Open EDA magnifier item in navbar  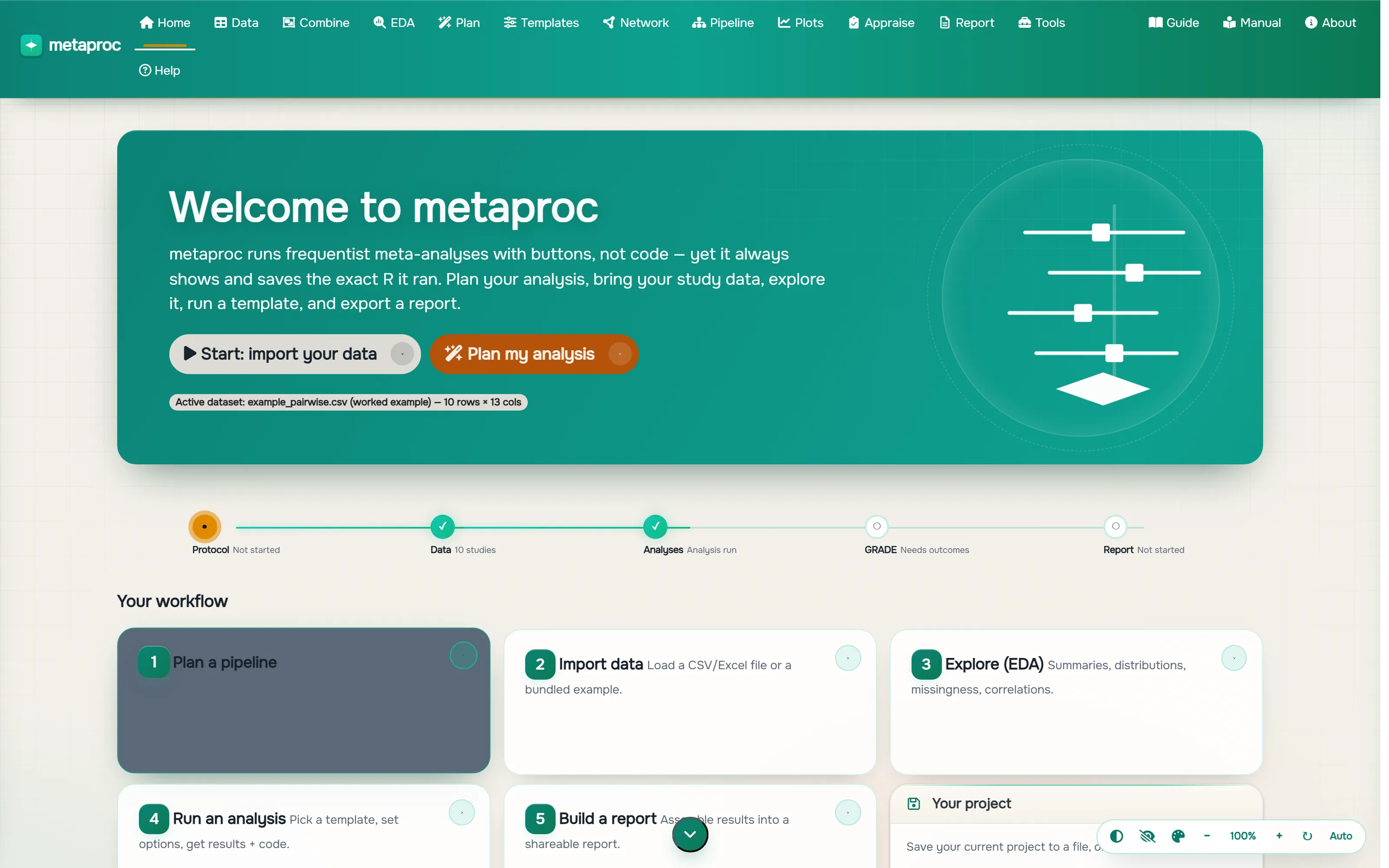pos(394,23)
